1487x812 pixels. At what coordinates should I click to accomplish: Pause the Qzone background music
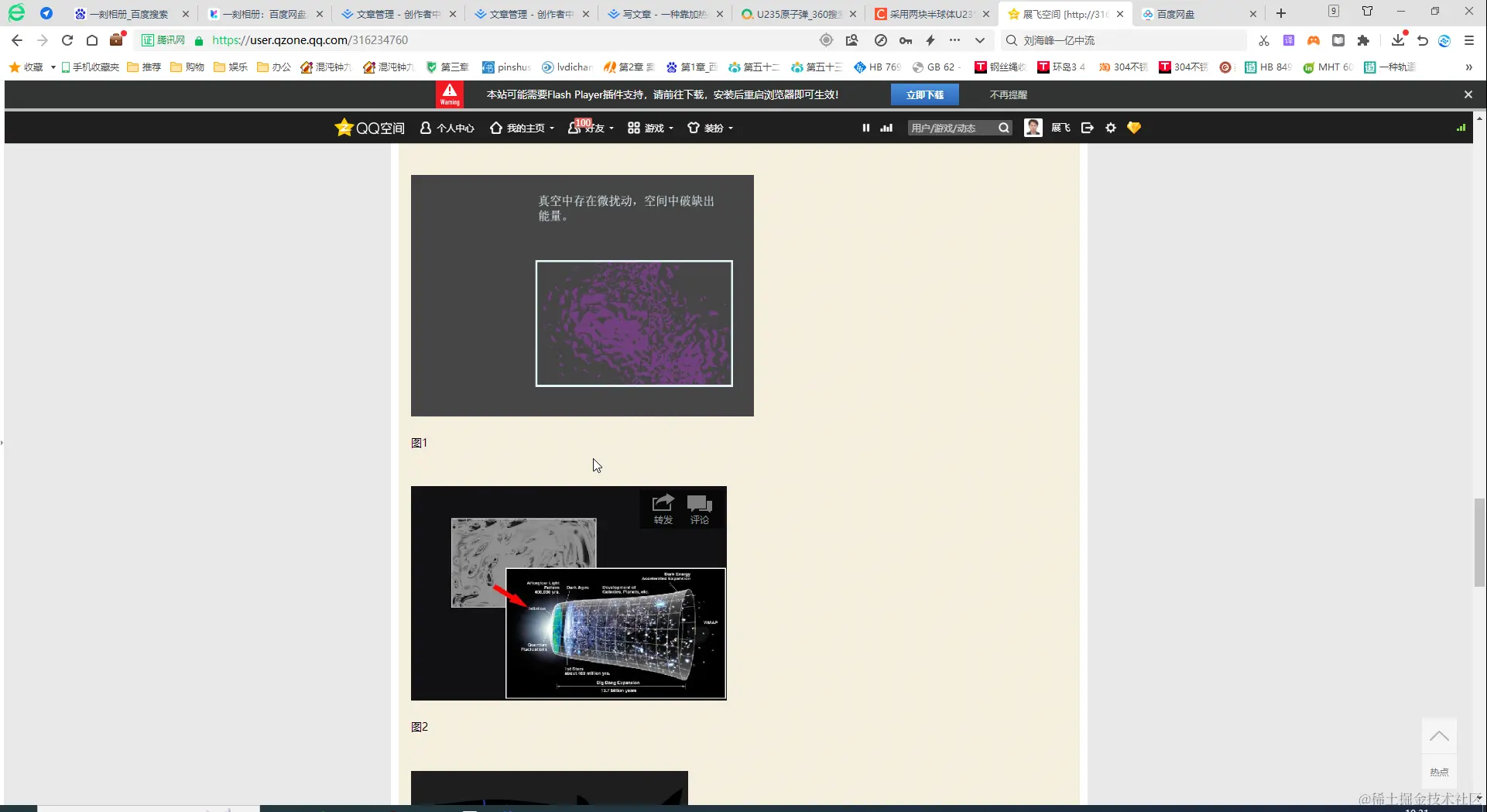point(866,128)
